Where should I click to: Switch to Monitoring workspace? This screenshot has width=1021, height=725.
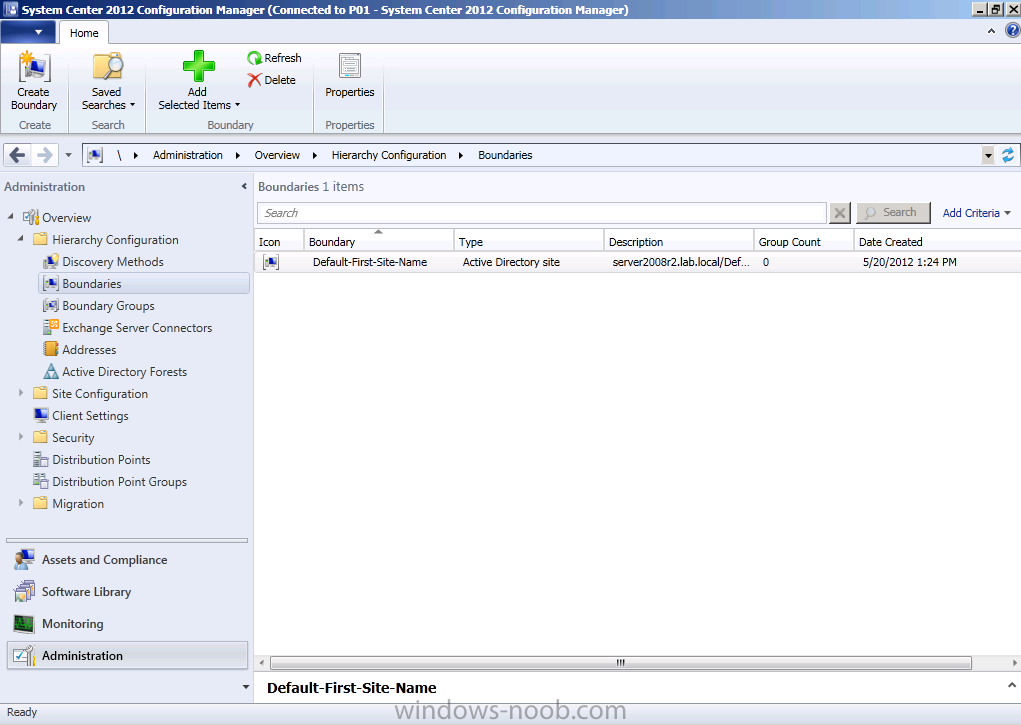click(127, 623)
